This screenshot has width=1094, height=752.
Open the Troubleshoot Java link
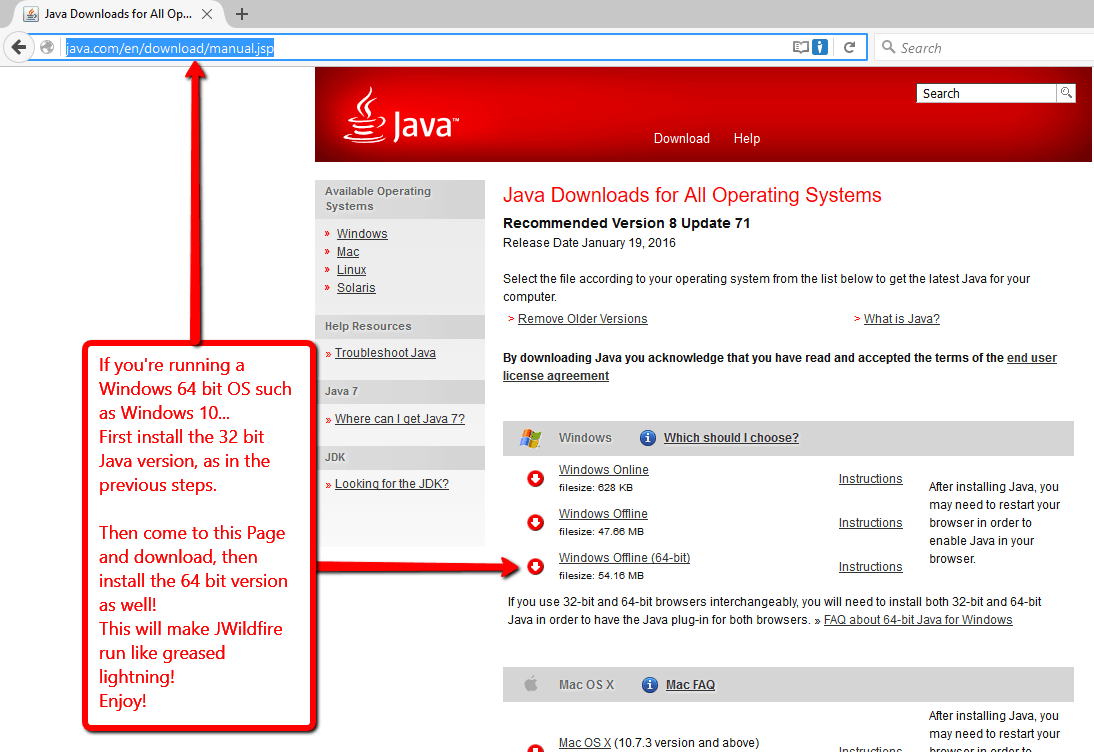coord(385,353)
